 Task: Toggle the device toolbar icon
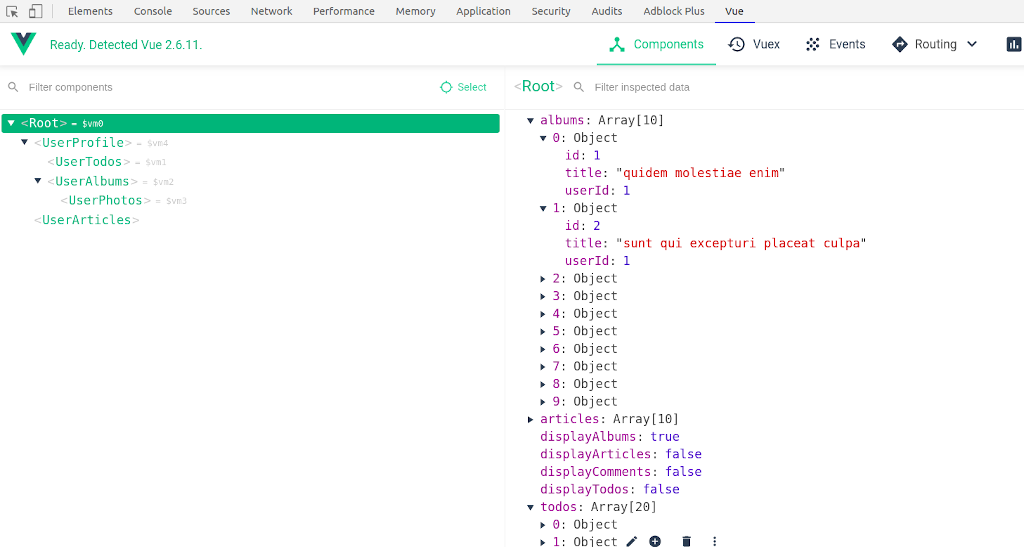click(35, 12)
